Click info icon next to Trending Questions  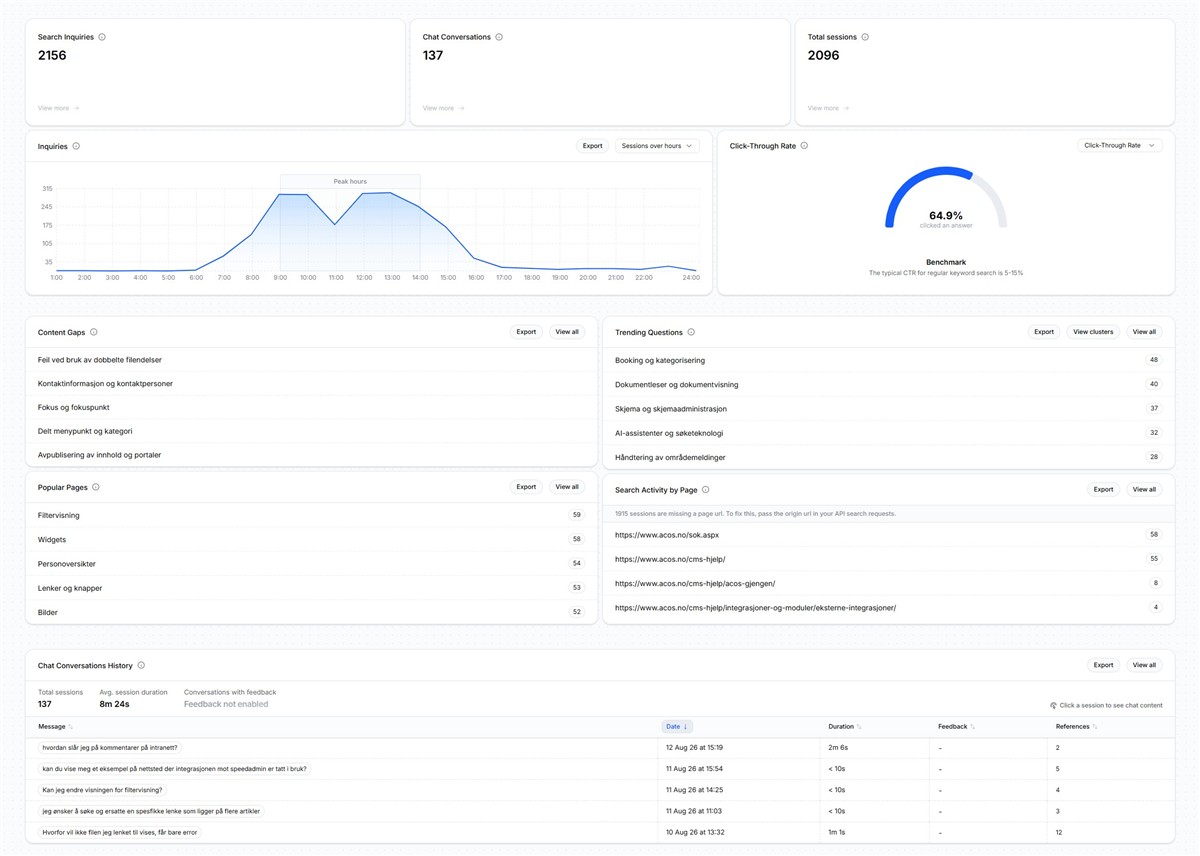click(691, 332)
